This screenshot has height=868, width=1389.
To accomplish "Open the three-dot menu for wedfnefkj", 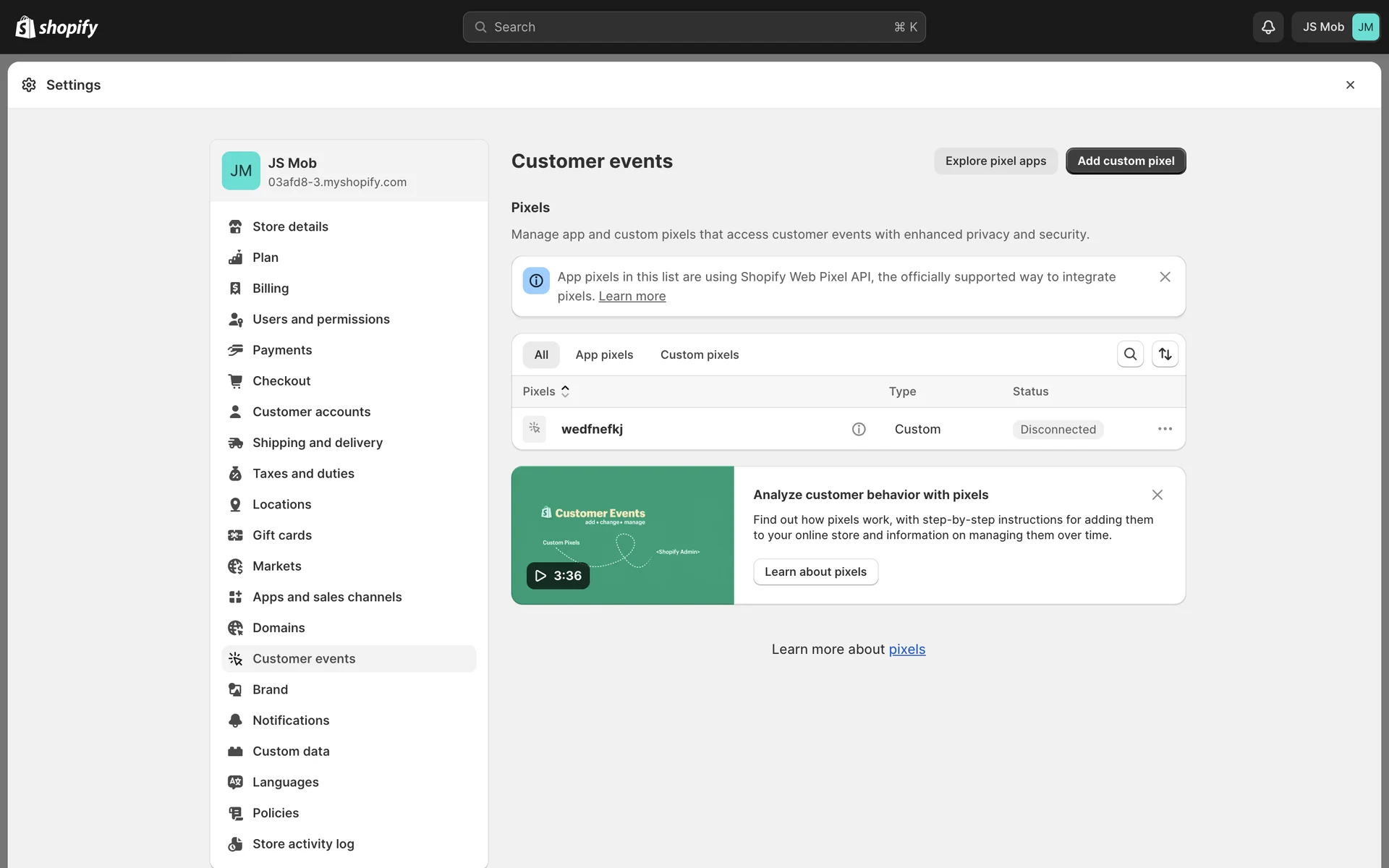I will 1165,429.
